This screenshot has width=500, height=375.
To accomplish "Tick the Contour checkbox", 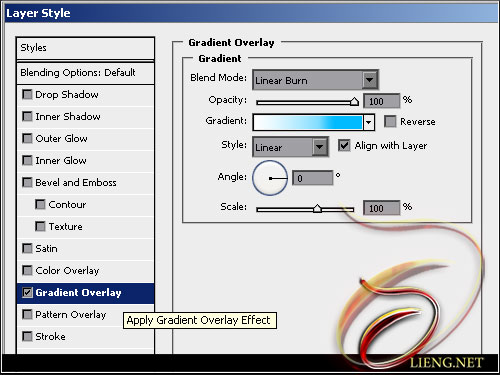I will (40, 204).
